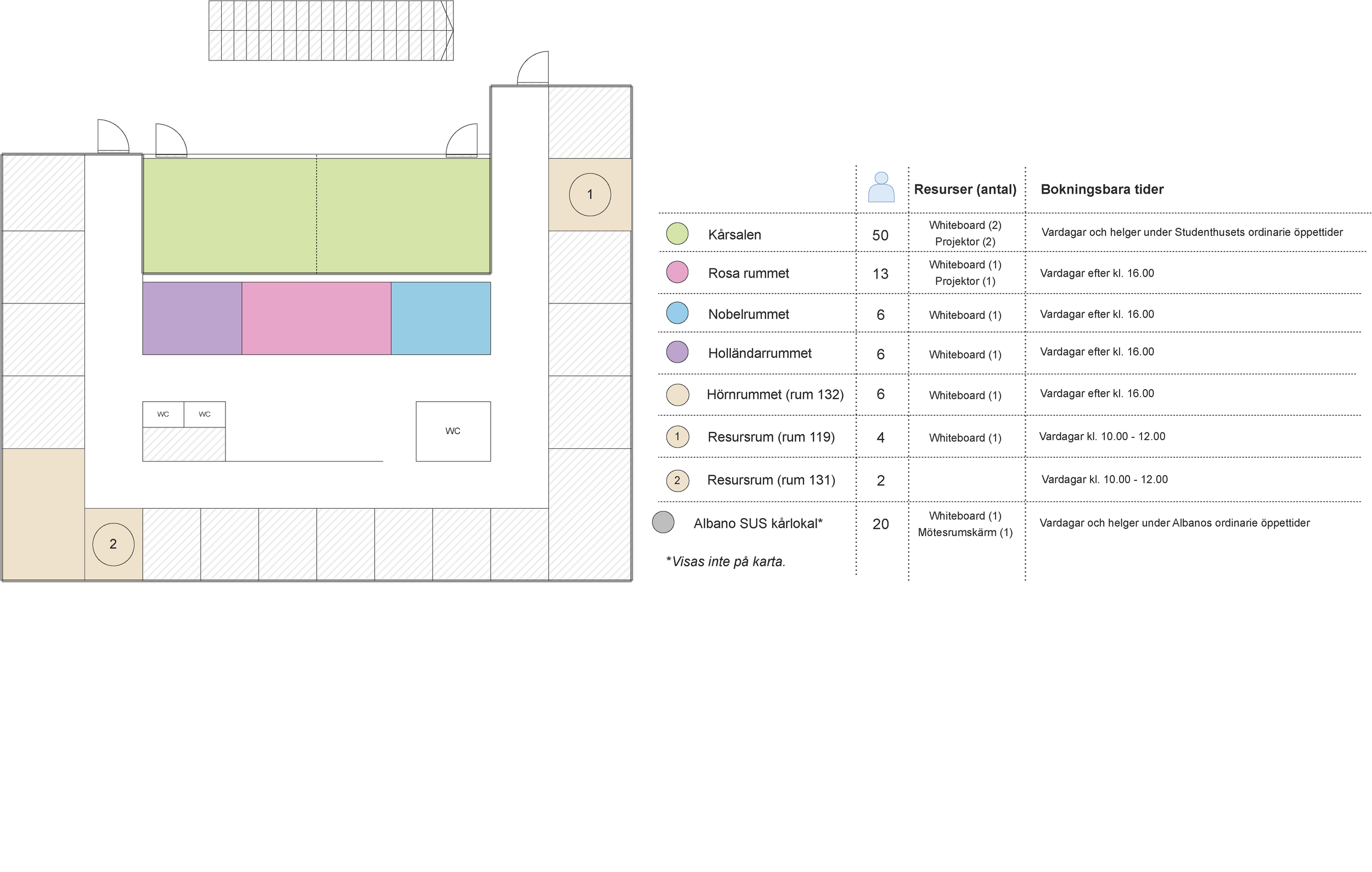Click room marker 1 on the floor plan
Viewport: 1372px width, 872px height.
pos(590,195)
